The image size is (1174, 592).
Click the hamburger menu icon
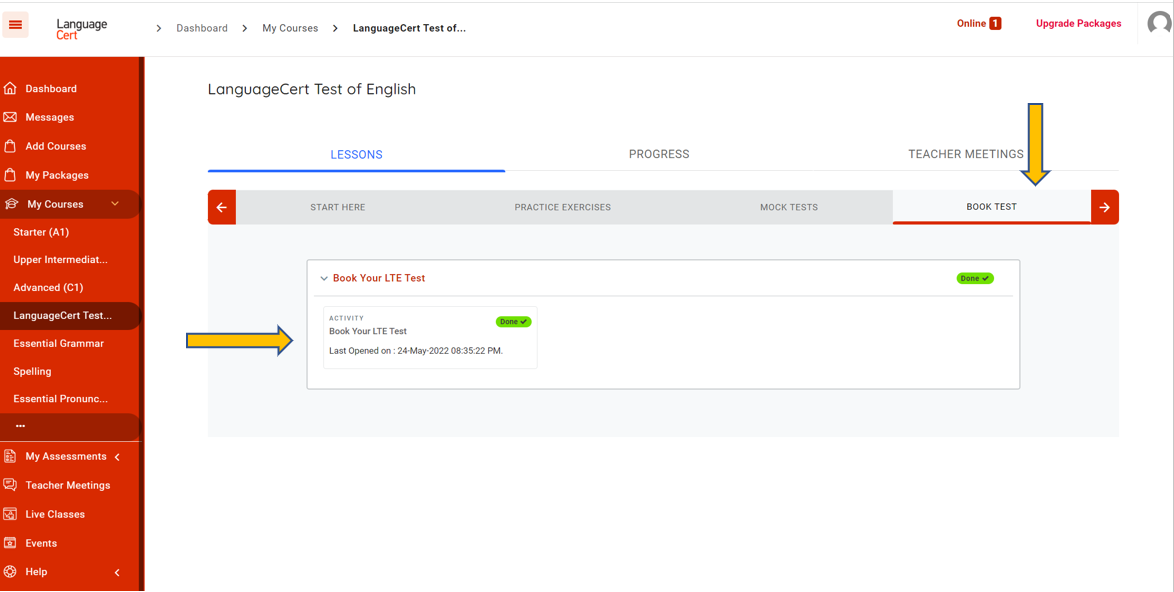coord(16,25)
